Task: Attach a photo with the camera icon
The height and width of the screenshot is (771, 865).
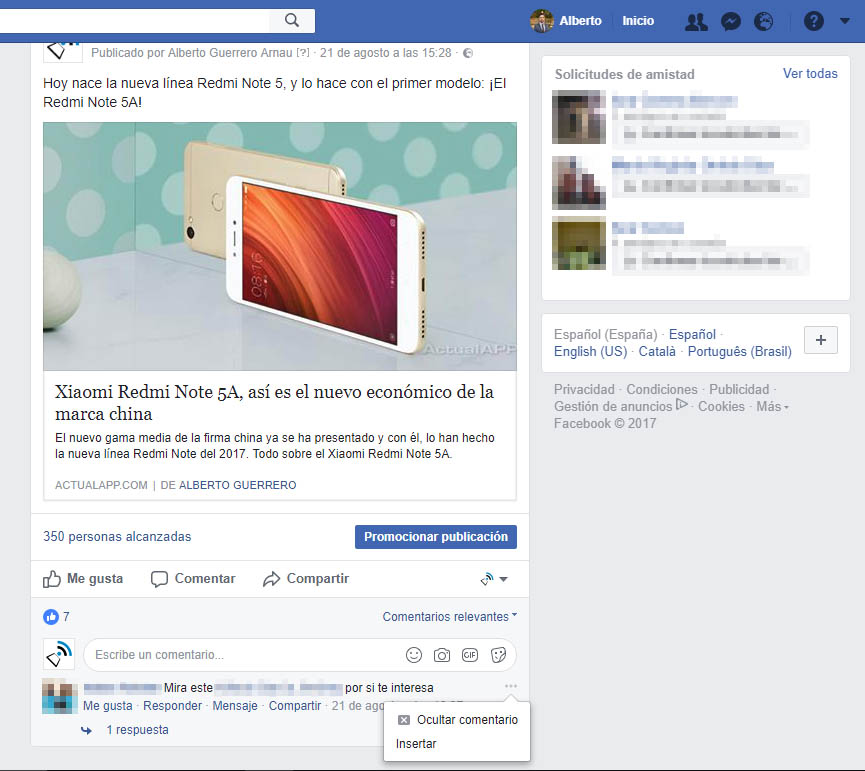Action: 442,655
